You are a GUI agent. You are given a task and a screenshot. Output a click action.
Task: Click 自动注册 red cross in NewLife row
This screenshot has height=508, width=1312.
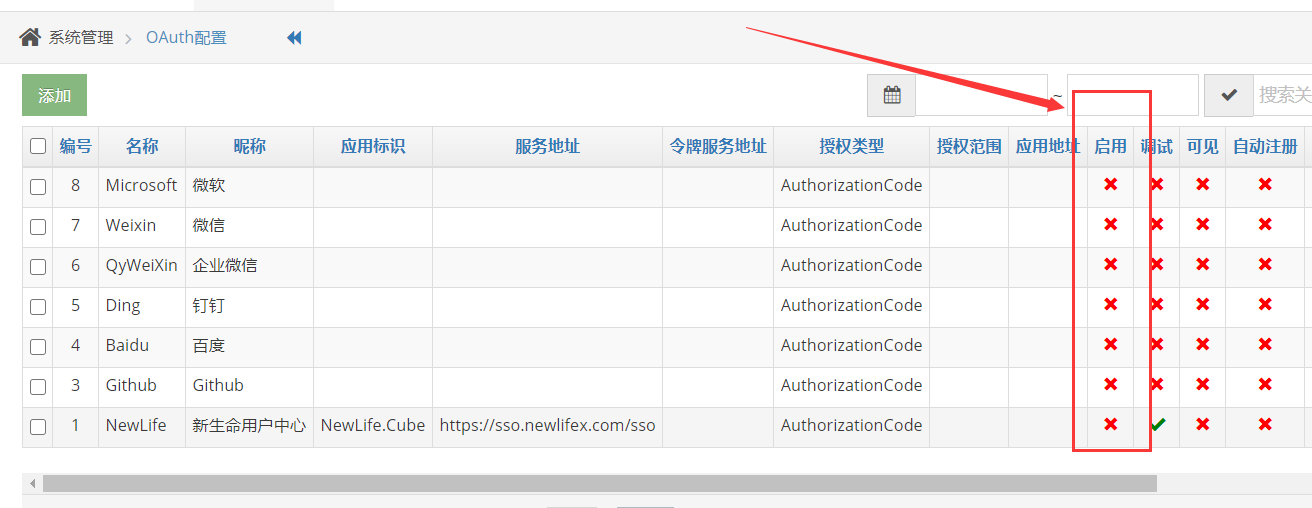pos(1265,425)
